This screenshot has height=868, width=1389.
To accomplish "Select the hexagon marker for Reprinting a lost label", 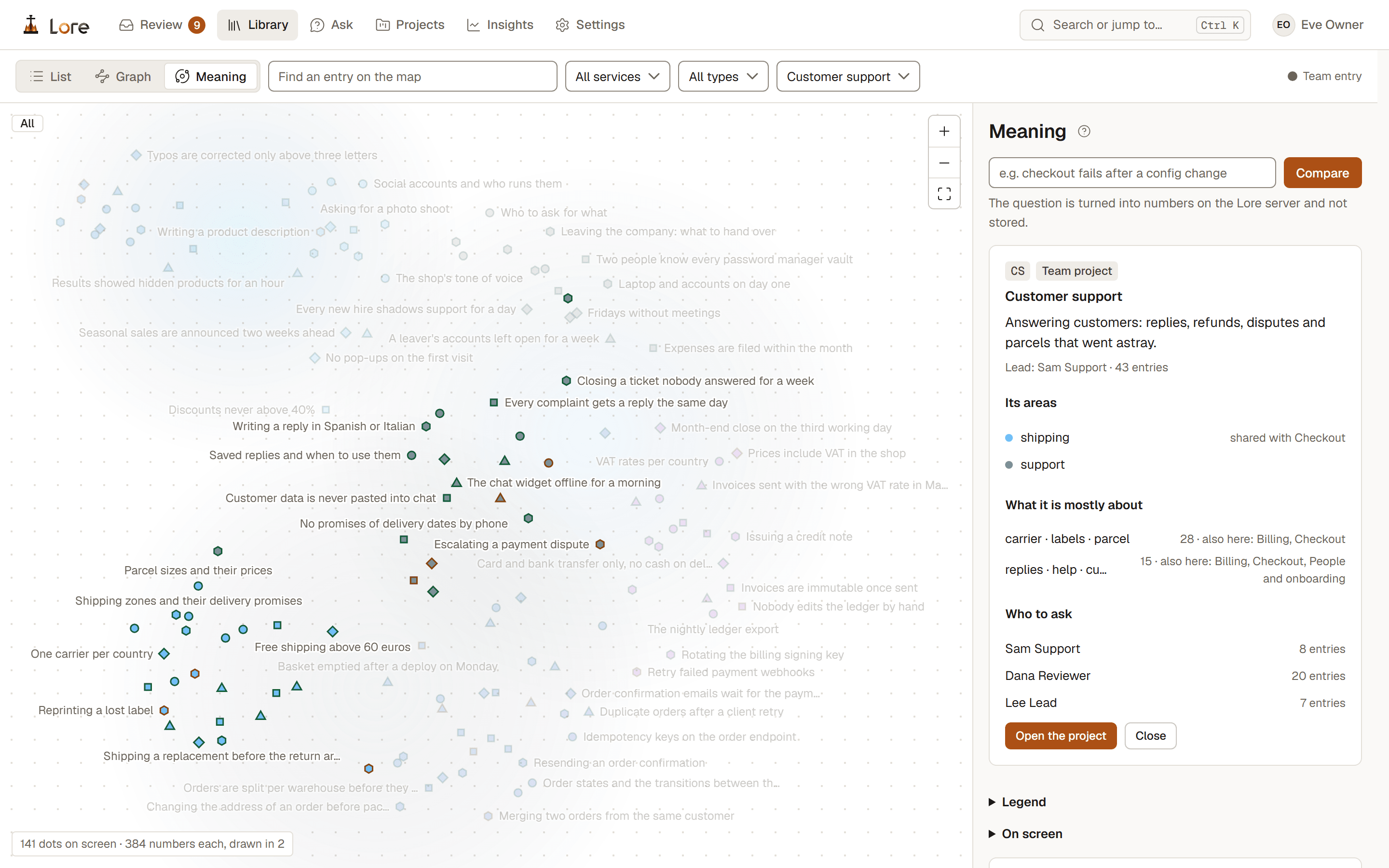I will tap(164, 710).
